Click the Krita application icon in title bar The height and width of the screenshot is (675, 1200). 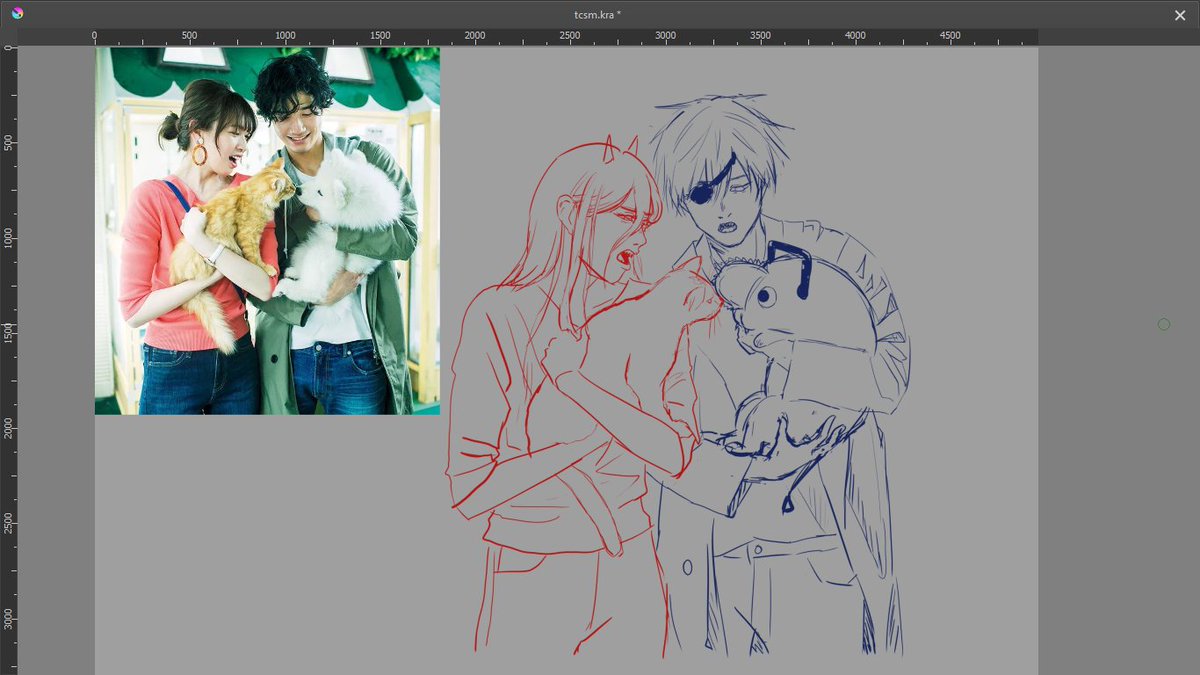click(17, 14)
